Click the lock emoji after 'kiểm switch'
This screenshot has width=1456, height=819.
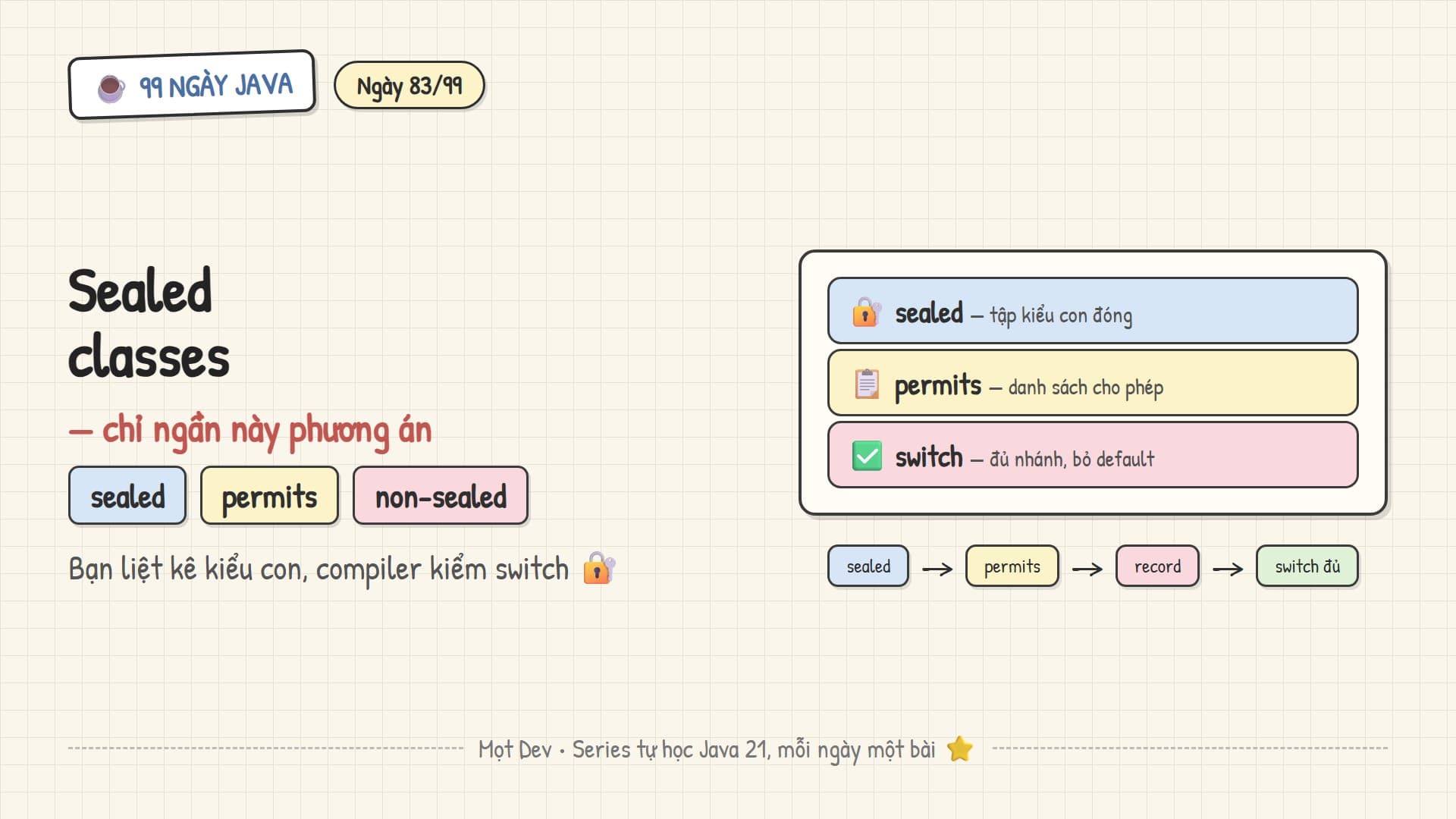[x=599, y=568]
